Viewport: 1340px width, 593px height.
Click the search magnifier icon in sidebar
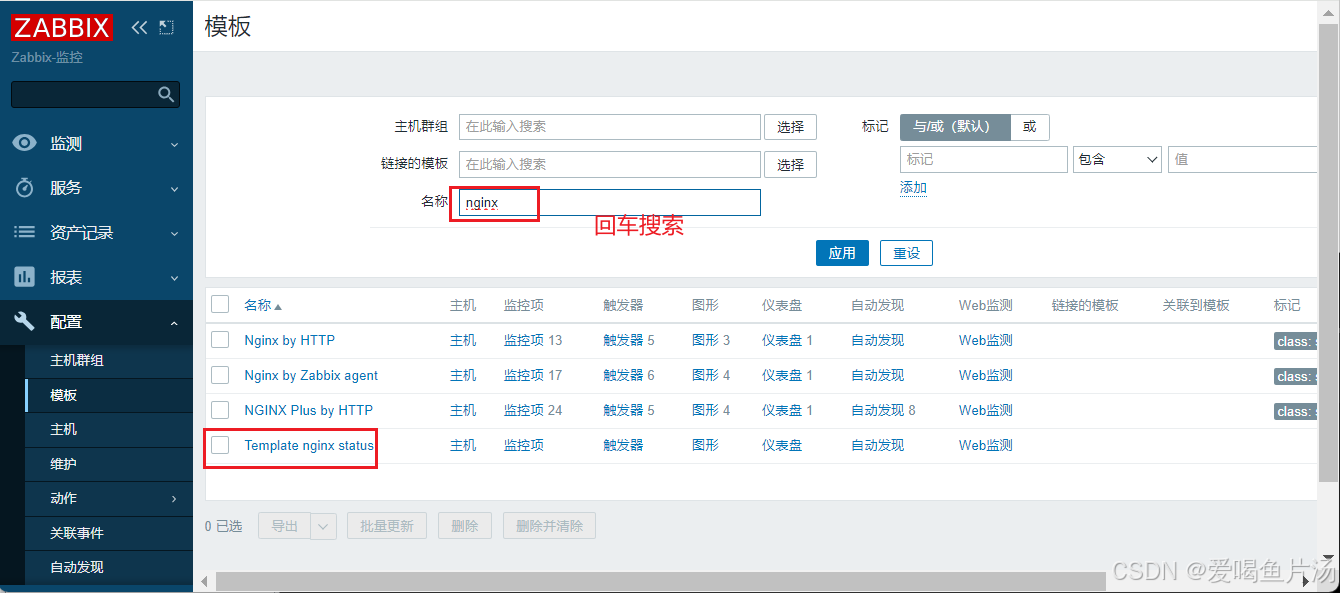166,95
